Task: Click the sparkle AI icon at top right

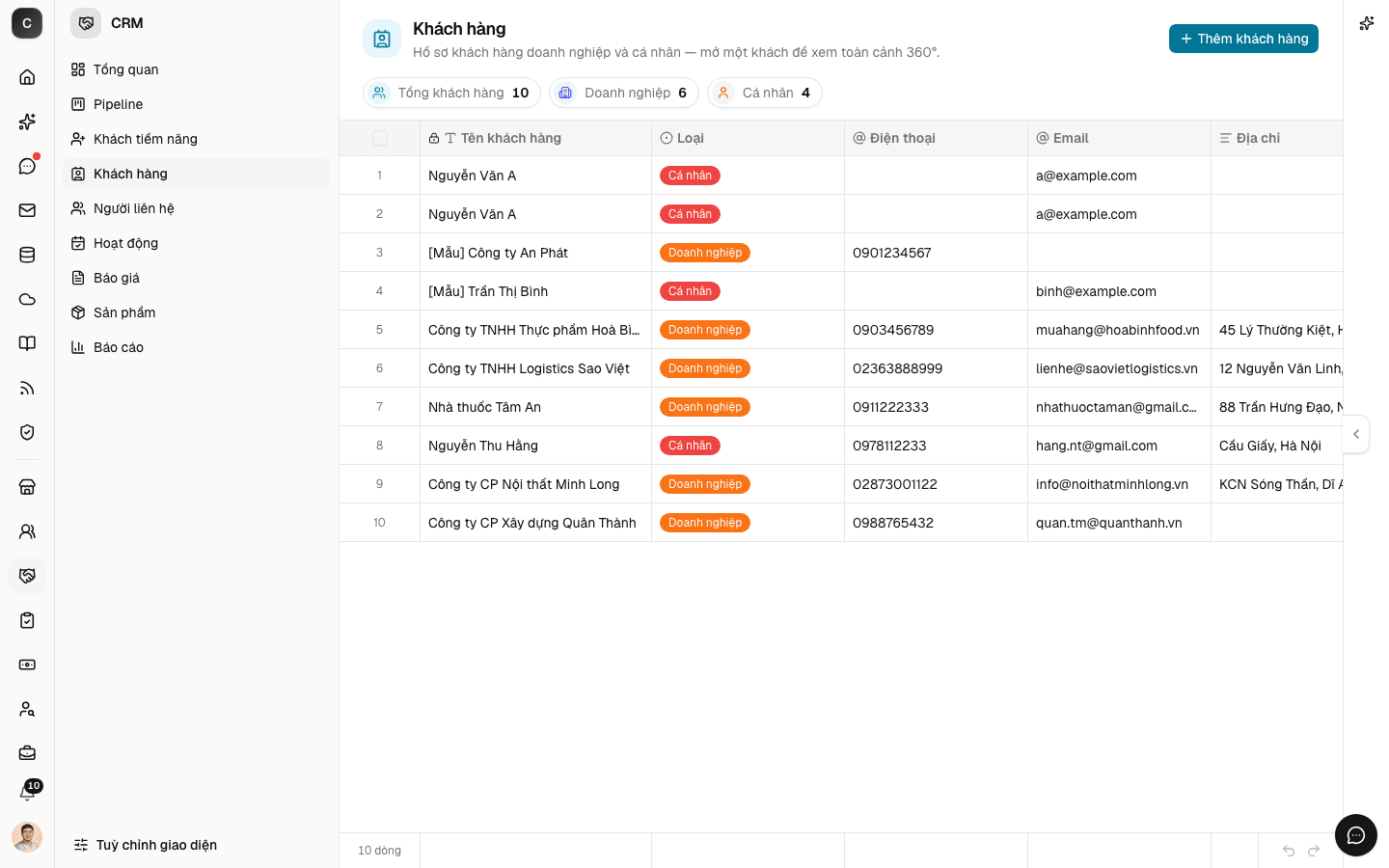Action: 1366,23
